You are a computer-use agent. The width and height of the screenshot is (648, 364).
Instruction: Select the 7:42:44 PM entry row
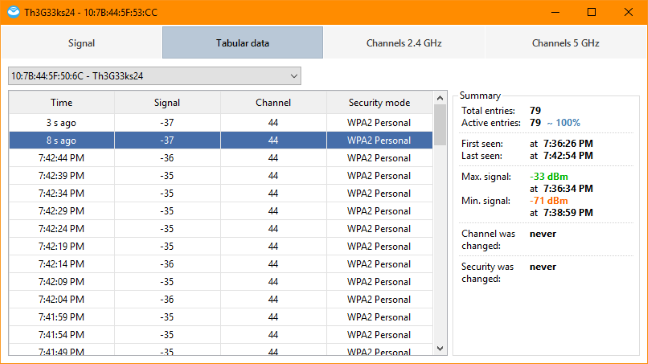pos(221,158)
